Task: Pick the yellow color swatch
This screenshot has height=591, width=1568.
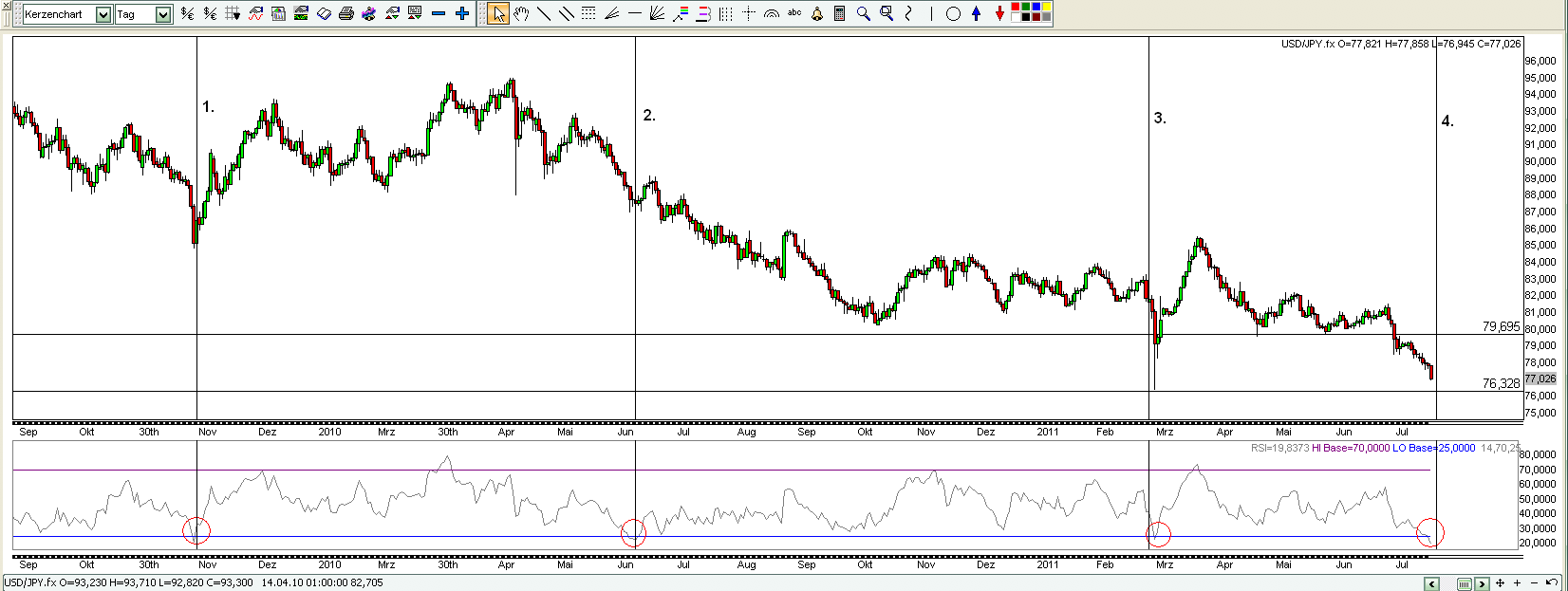Action: point(1047,7)
